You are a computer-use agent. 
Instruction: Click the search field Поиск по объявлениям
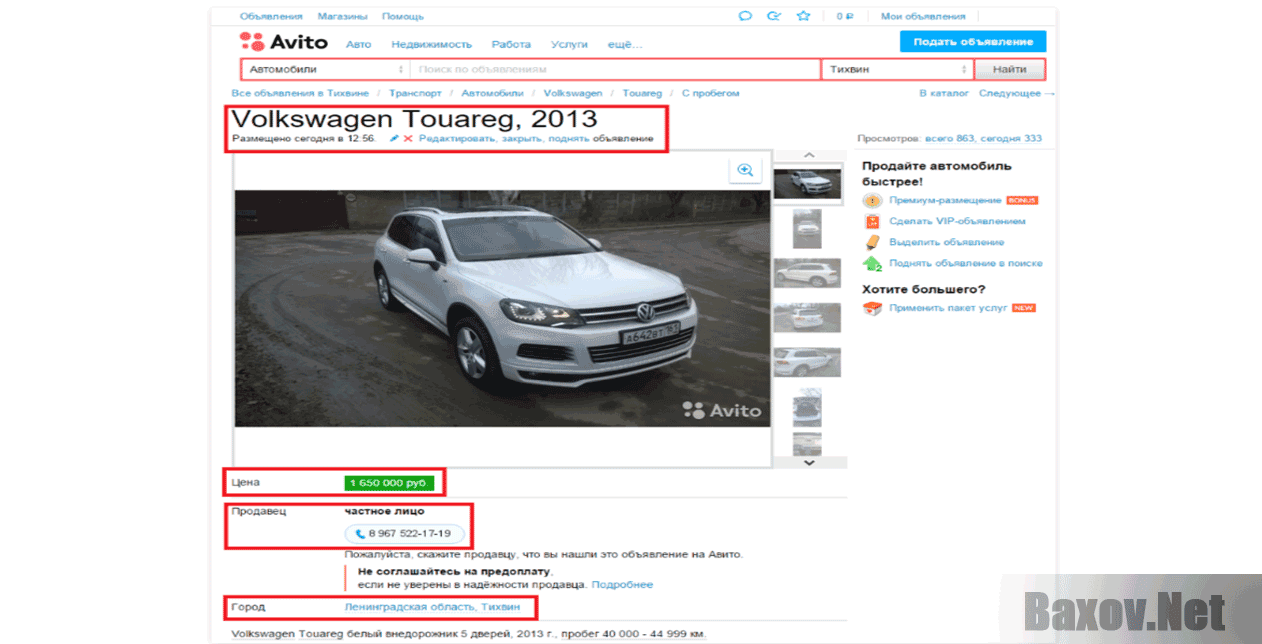pyautogui.click(x=614, y=70)
